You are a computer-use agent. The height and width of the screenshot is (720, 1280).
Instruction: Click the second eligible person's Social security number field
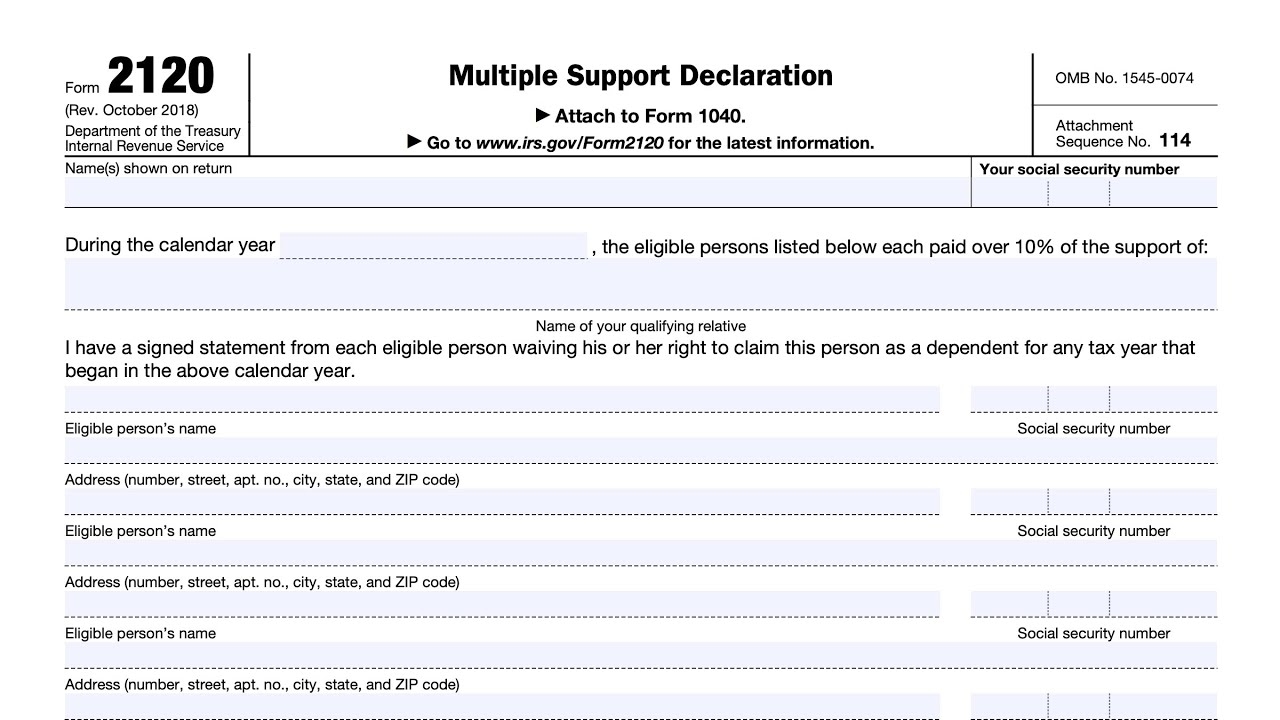[1094, 501]
